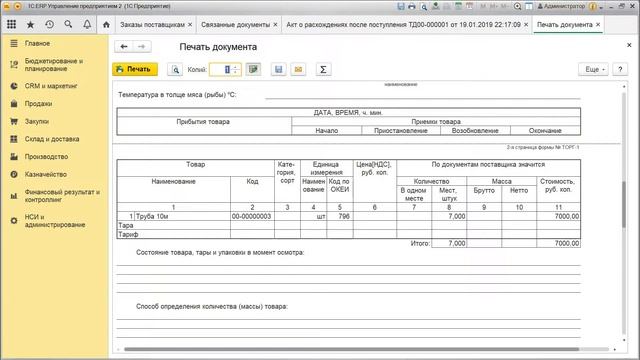Increase copies with stepper up arrow

[x=236, y=67]
